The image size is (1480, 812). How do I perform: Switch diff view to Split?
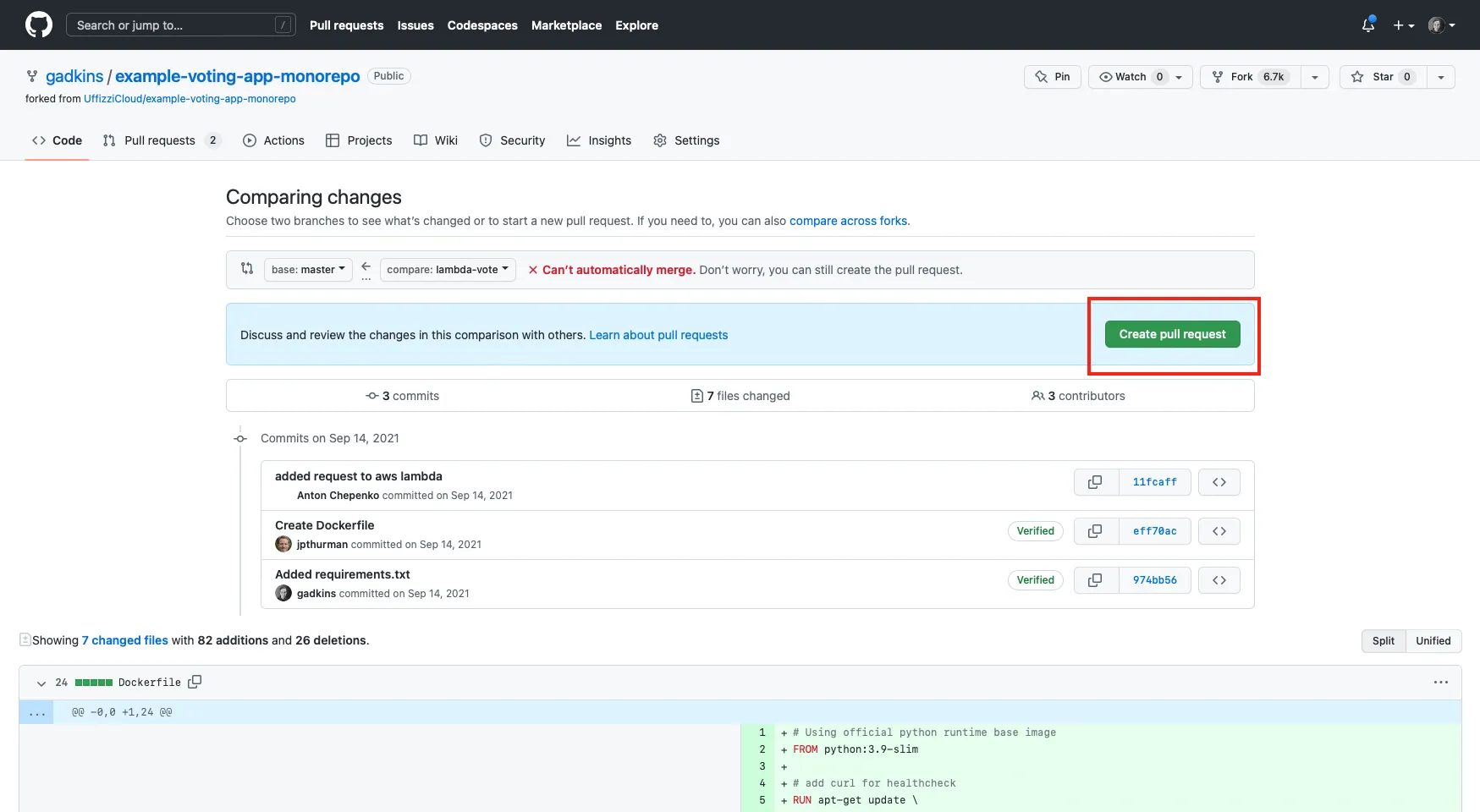(x=1383, y=641)
